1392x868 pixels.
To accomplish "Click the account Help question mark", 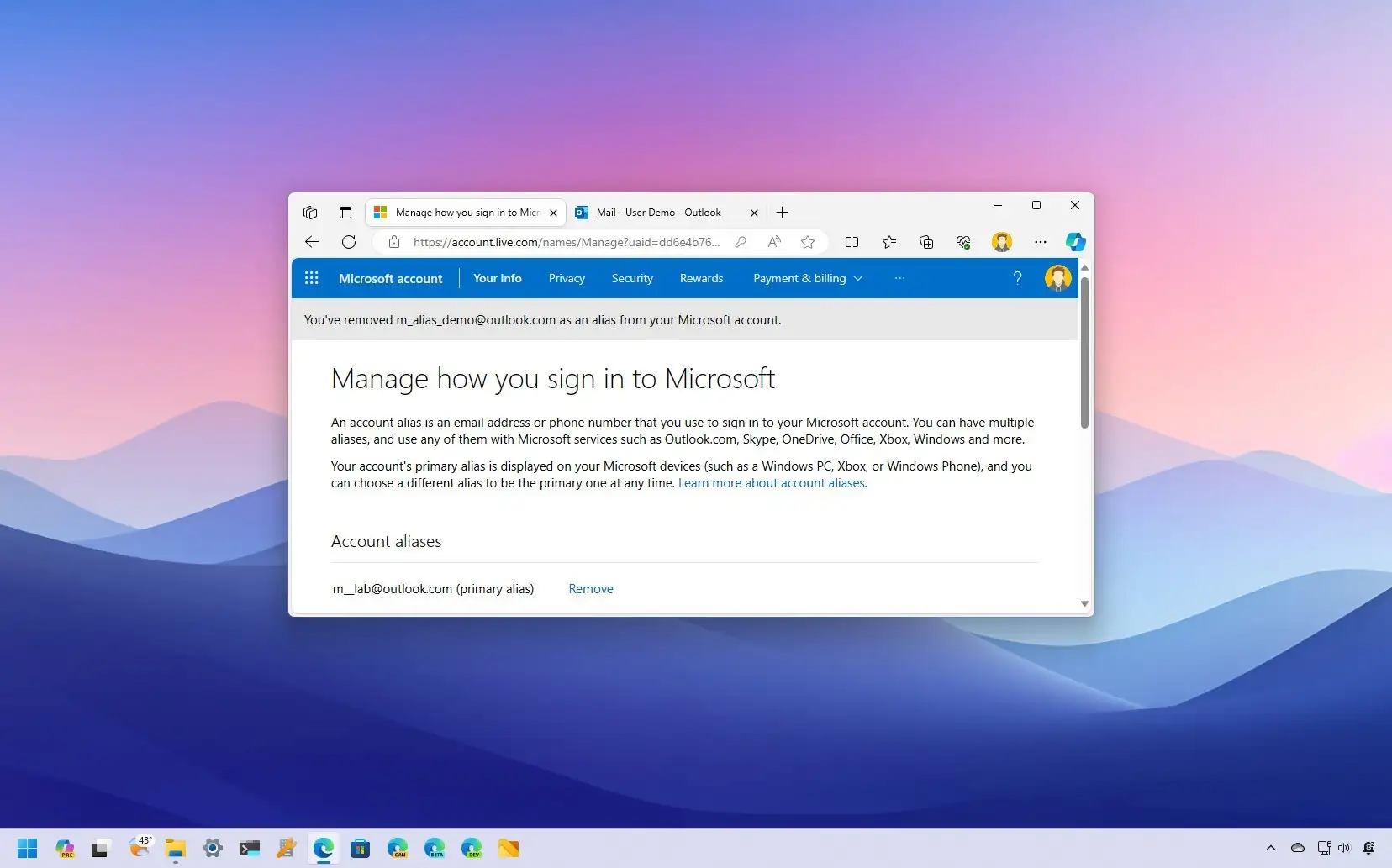I will (x=1018, y=278).
